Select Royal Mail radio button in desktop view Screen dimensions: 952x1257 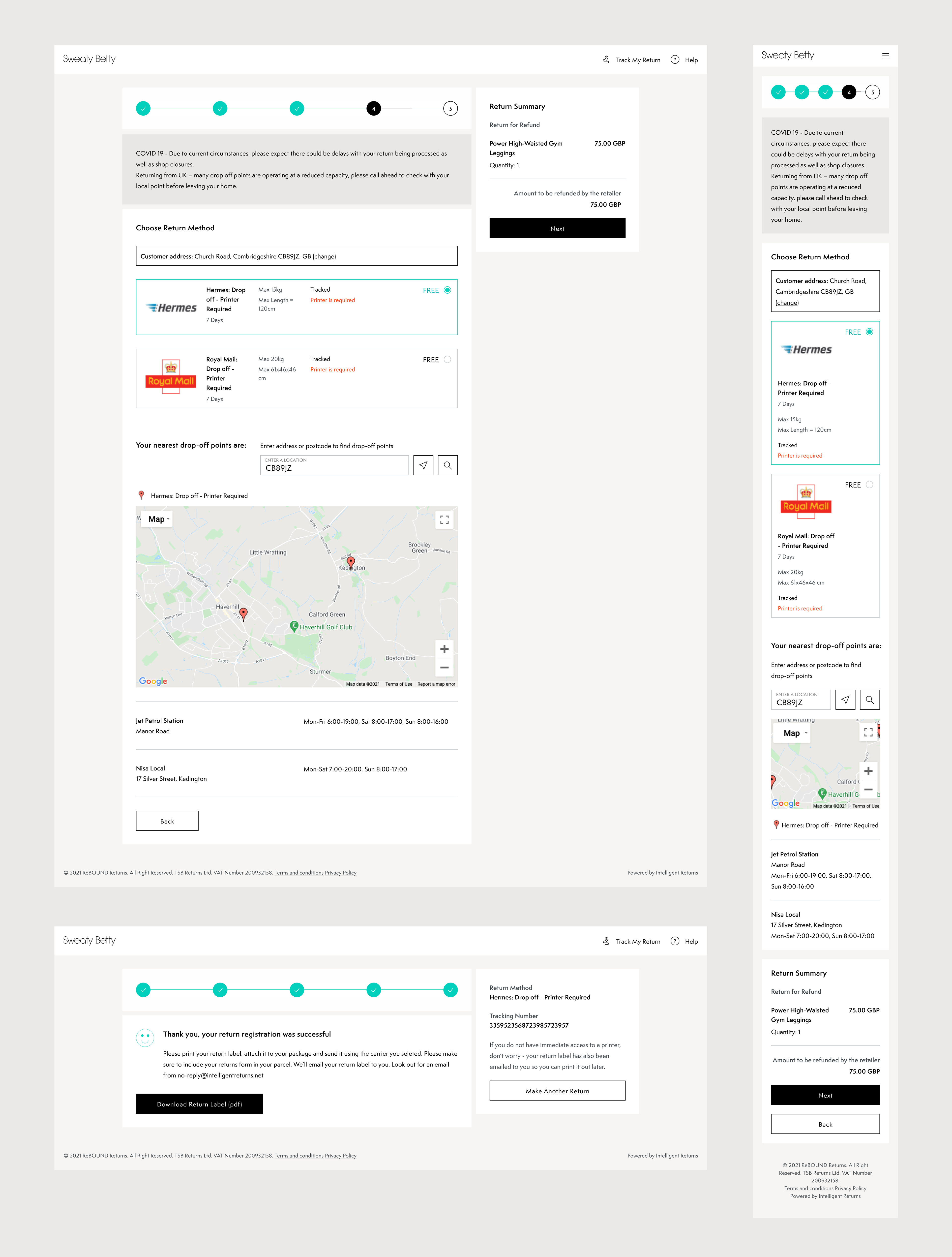tap(447, 359)
